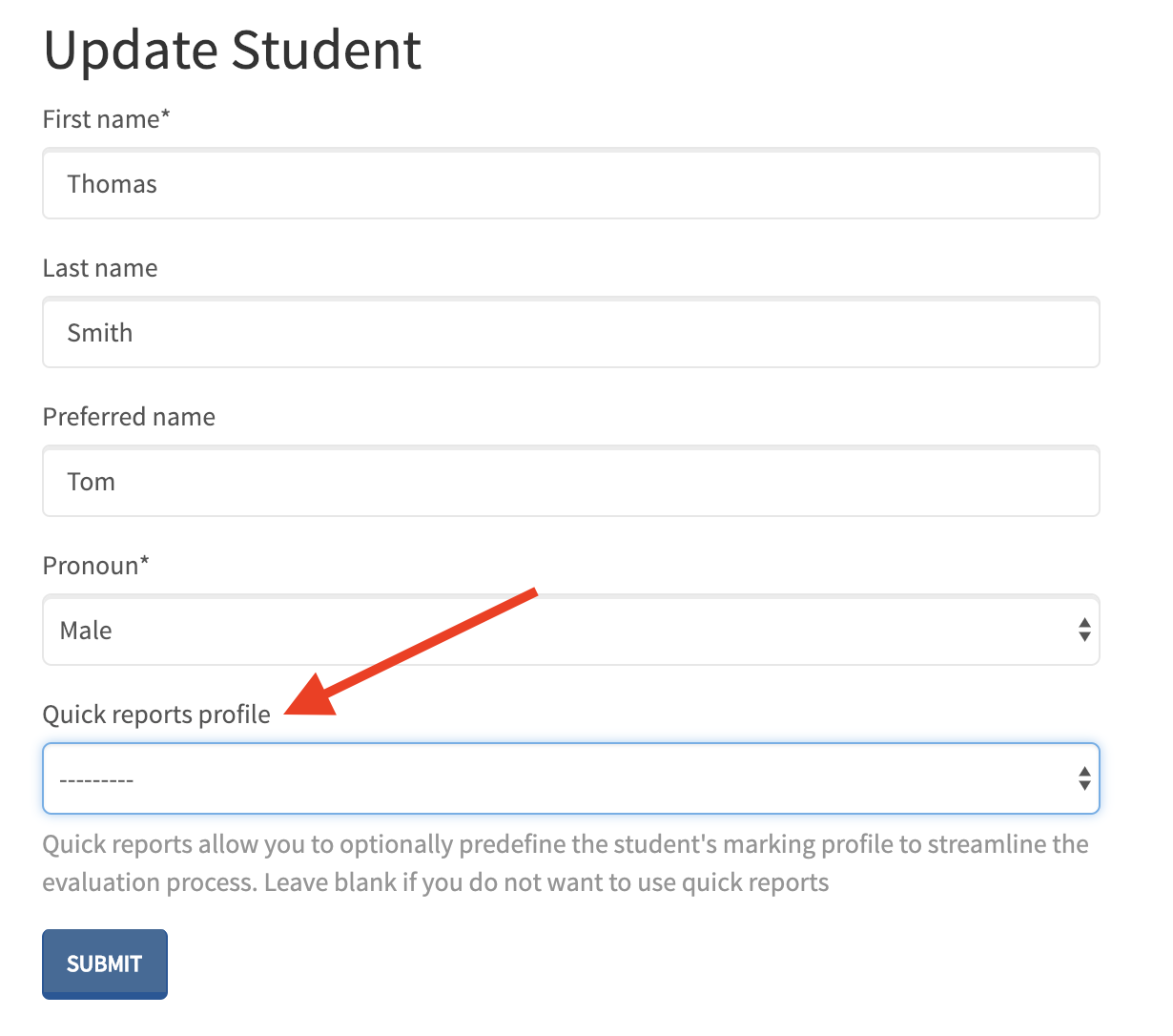Place cursor on "Smith" text
1173x1036 pixels.
tap(99, 333)
